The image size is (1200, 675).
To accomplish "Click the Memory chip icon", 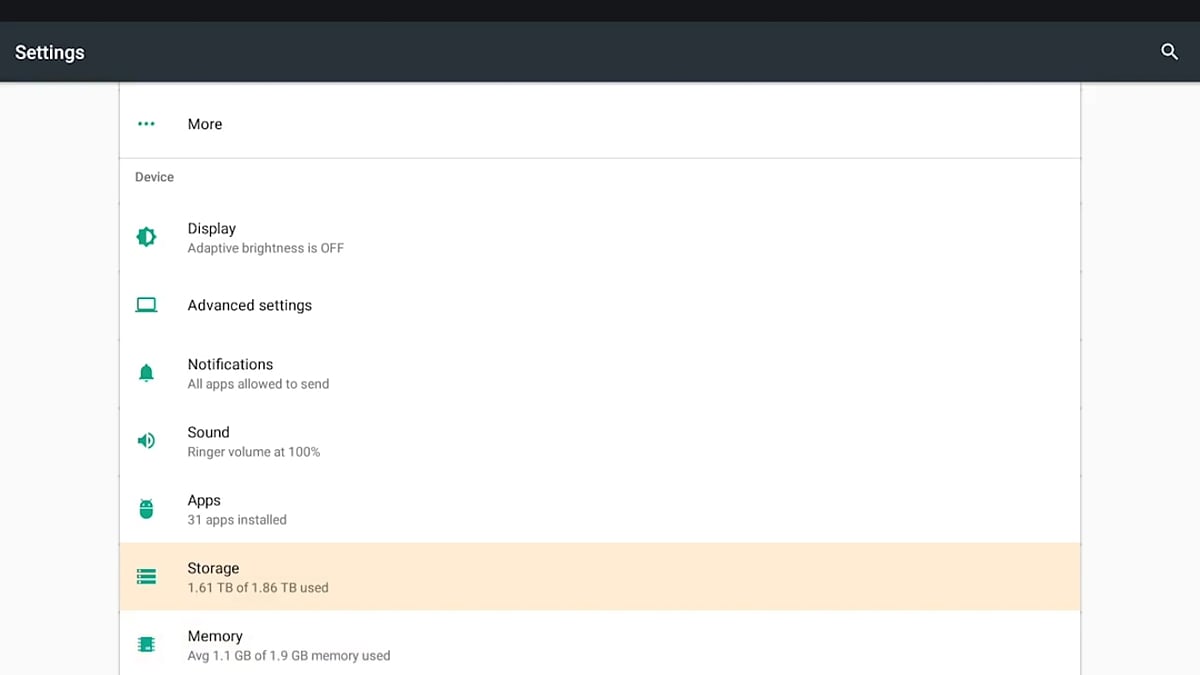I will pos(146,645).
